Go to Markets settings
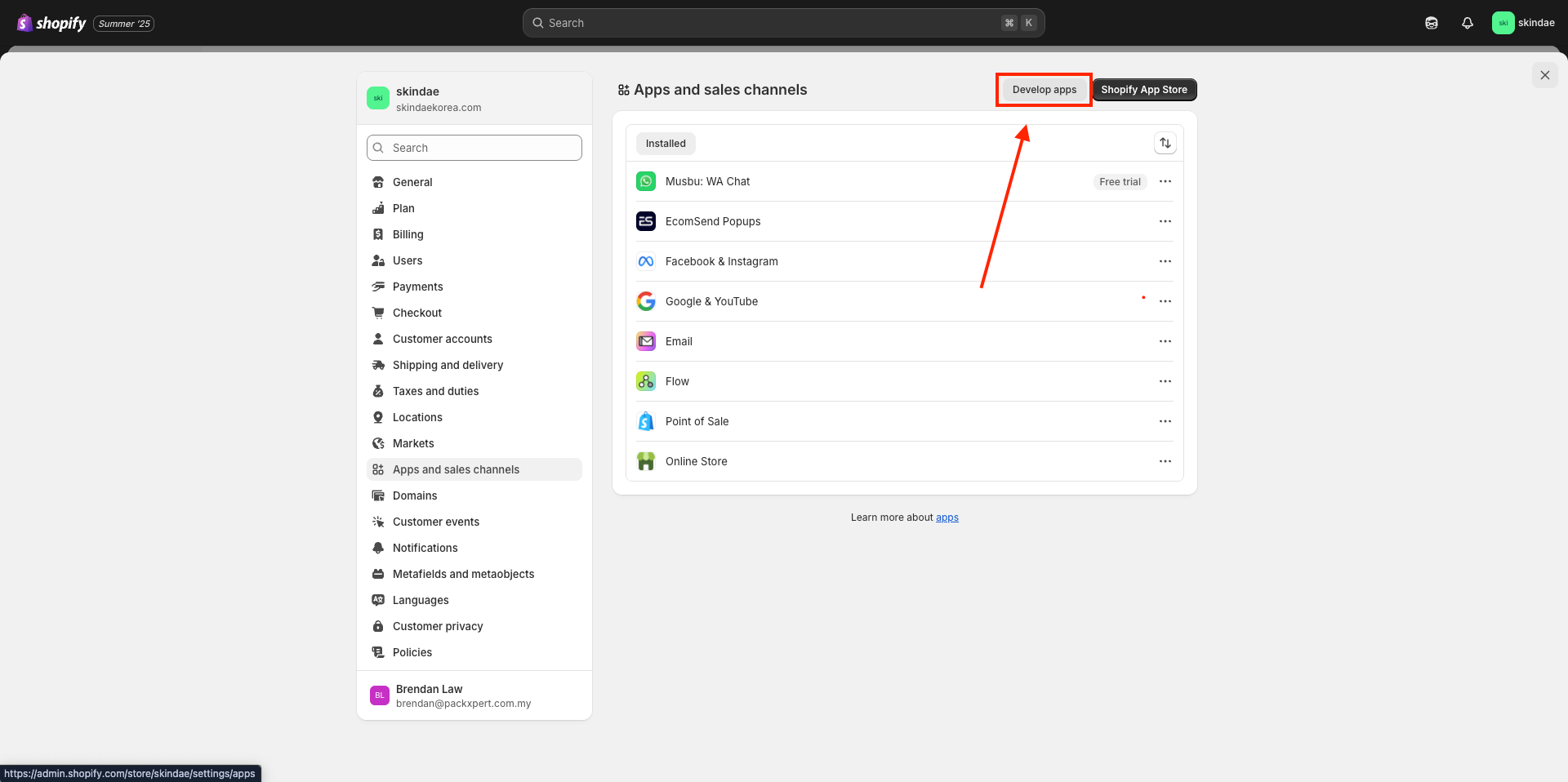Image resolution: width=1568 pixels, height=782 pixels. 474,443
